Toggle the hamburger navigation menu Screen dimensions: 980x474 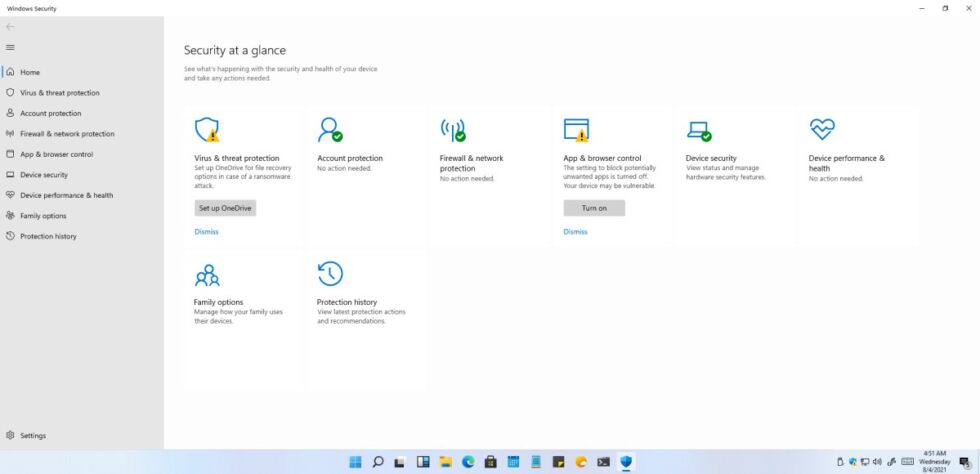pos(10,48)
